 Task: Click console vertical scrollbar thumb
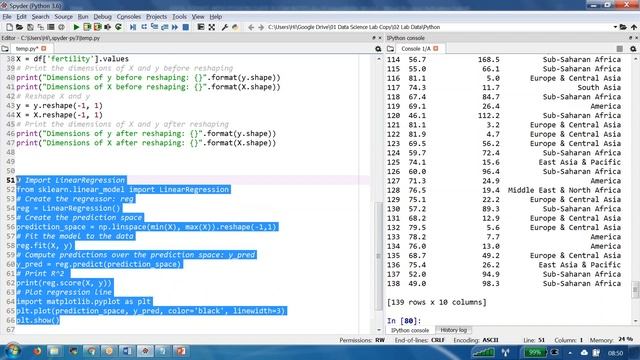[x=635, y=290]
